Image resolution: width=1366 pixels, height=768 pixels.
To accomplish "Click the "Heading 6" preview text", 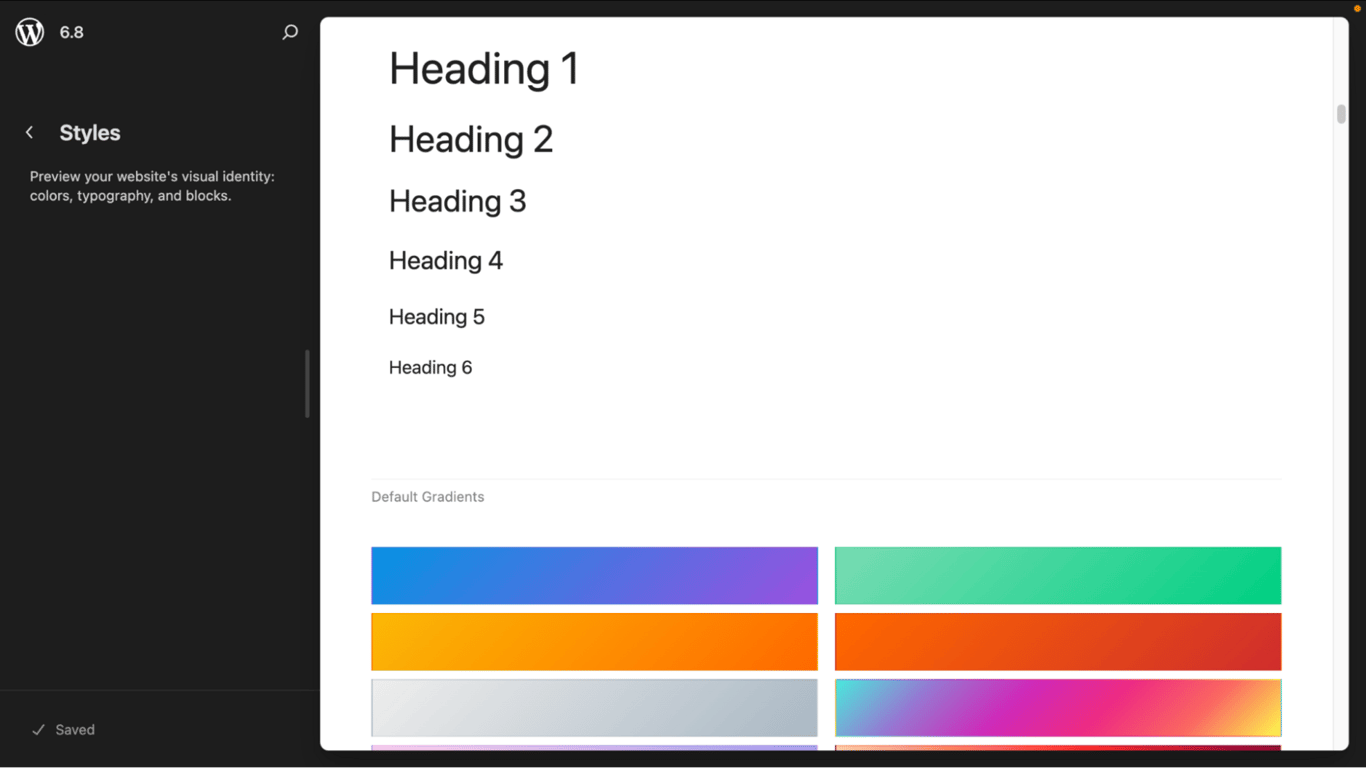I will [430, 367].
